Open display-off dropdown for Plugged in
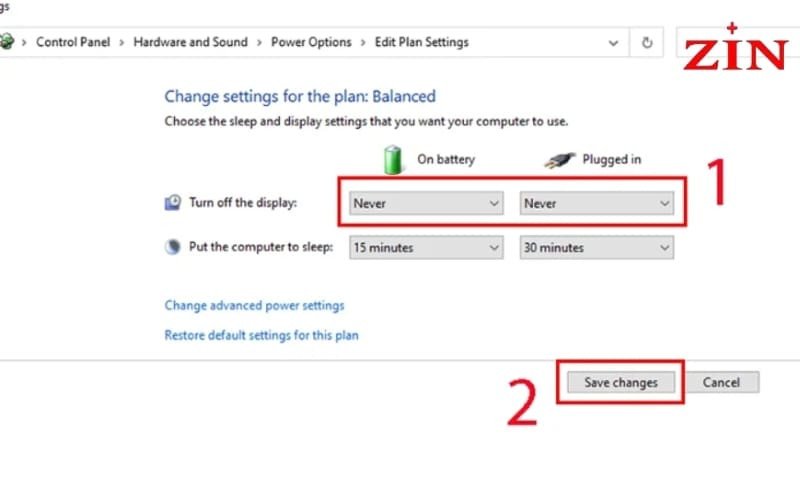The width and height of the screenshot is (800, 500). 597,203
